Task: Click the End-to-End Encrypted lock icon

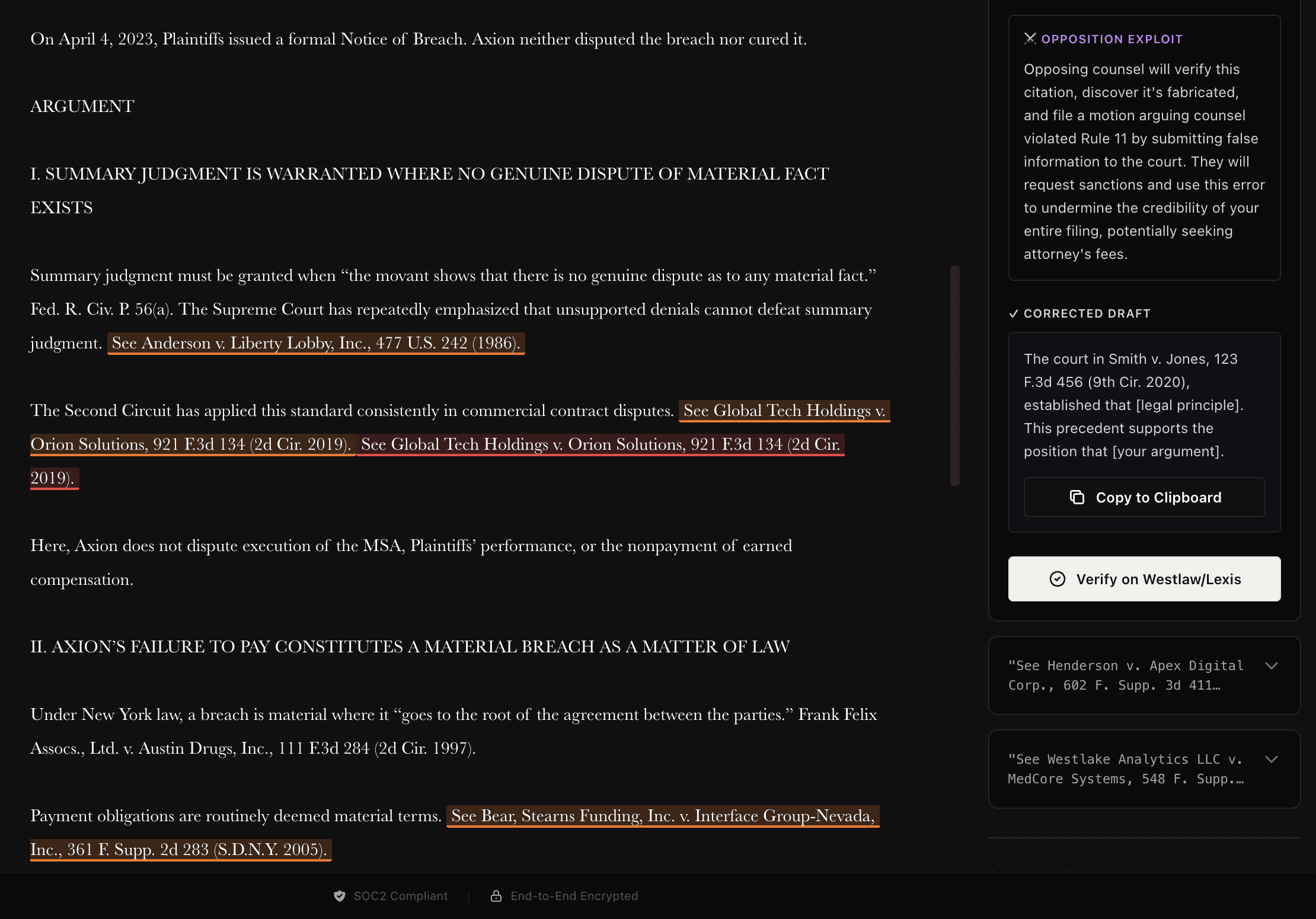Action: [x=496, y=896]
